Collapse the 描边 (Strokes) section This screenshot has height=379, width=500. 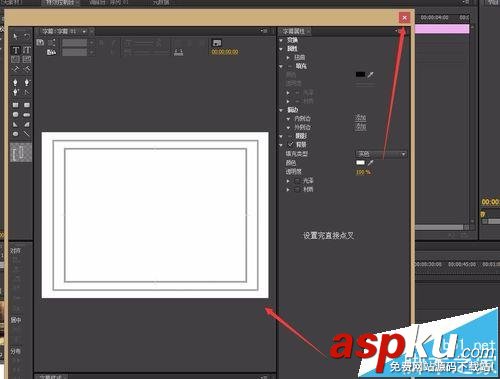pos(281,110)
